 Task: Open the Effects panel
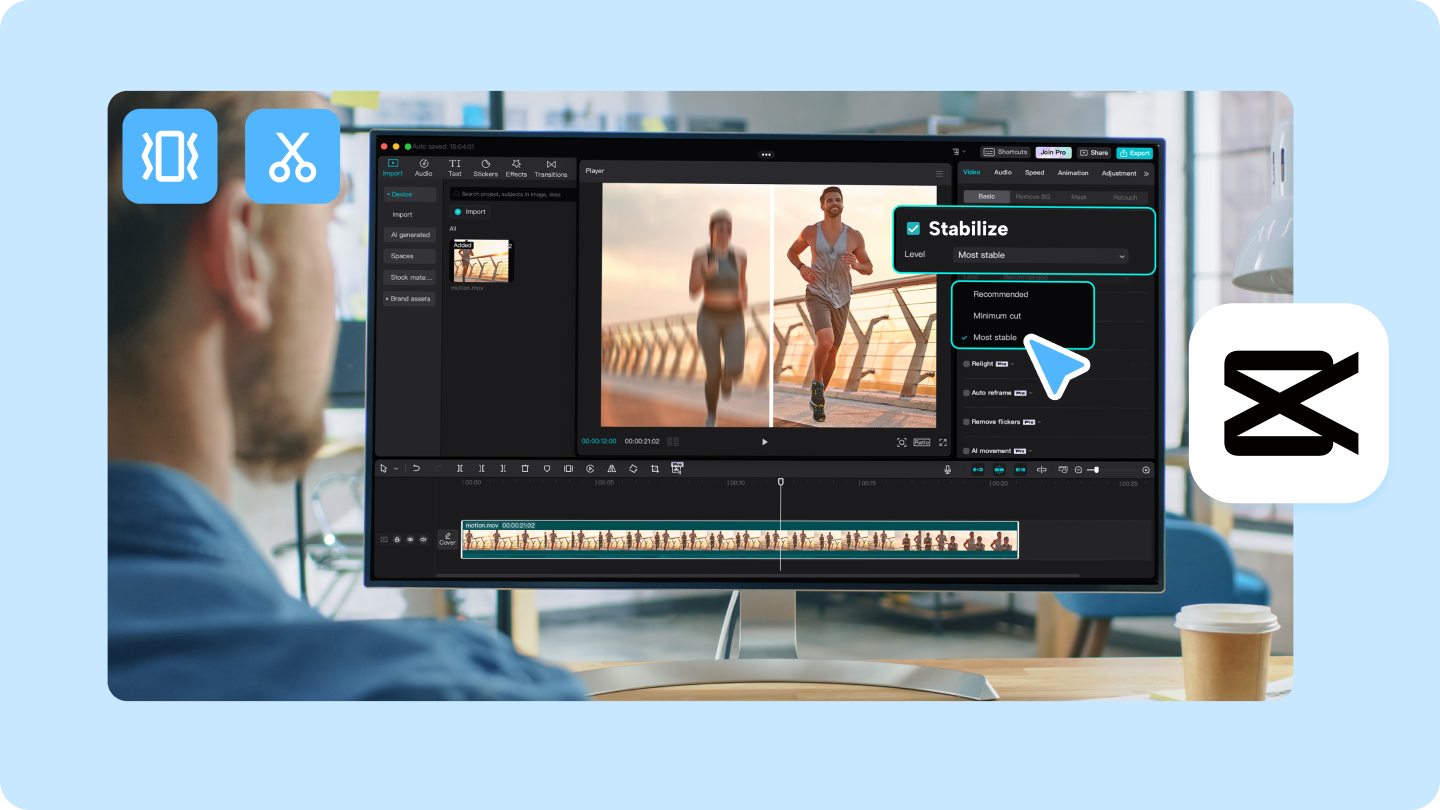(516, 167)
